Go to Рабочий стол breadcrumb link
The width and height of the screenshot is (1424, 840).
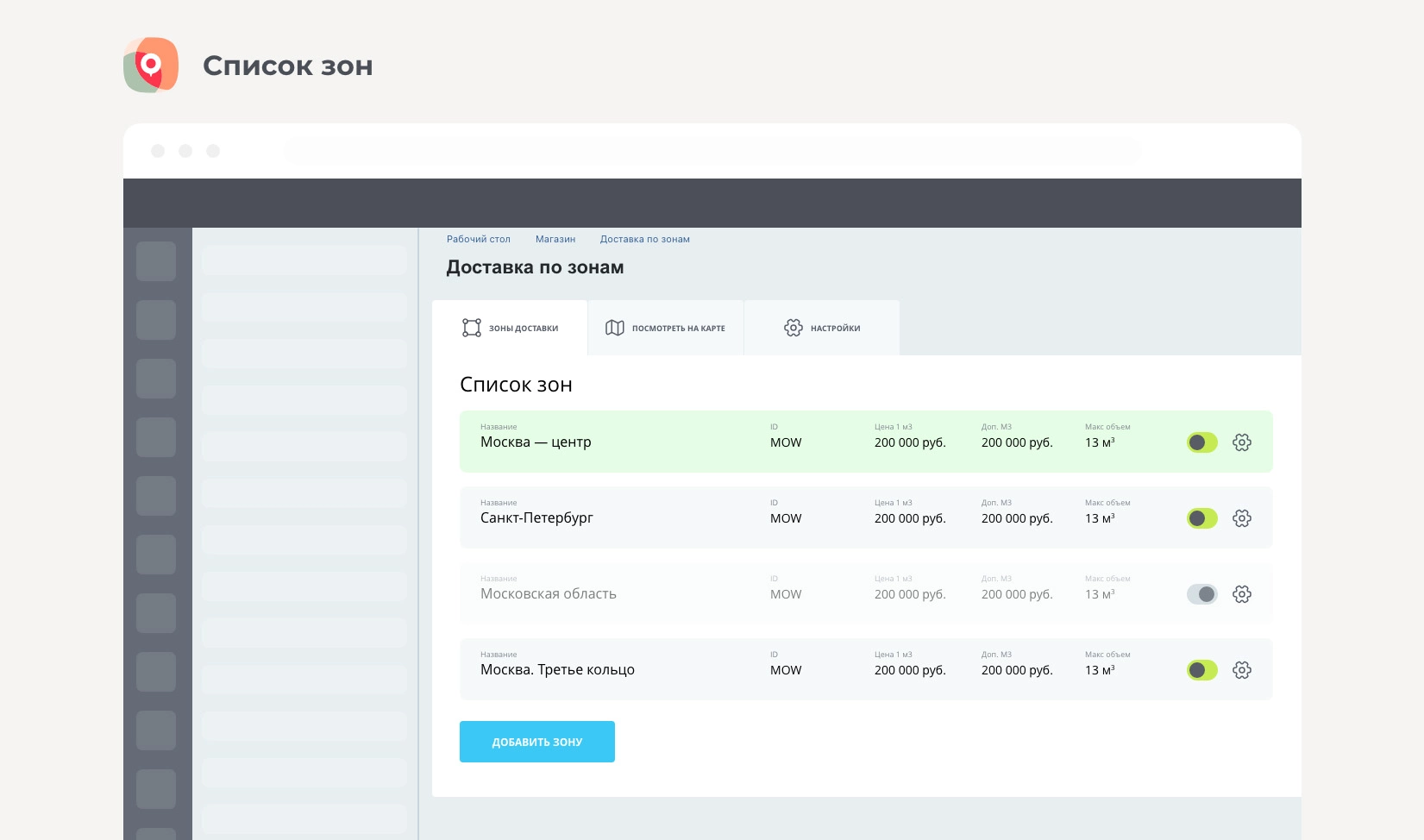tap(479, 240)
